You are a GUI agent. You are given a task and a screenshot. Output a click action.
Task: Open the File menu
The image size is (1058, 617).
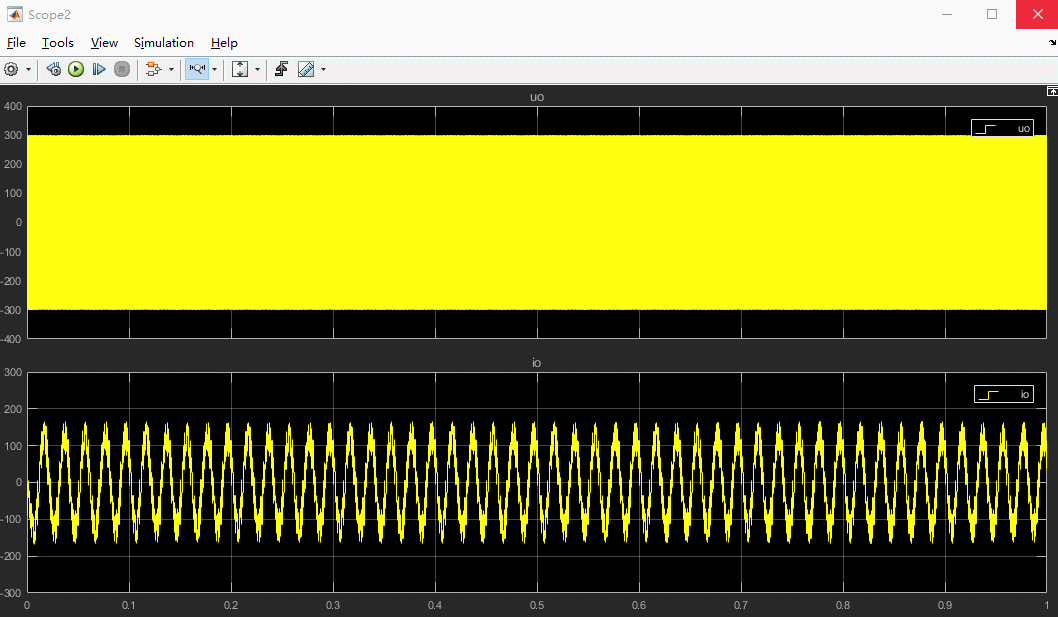click(x=16, y=43)
